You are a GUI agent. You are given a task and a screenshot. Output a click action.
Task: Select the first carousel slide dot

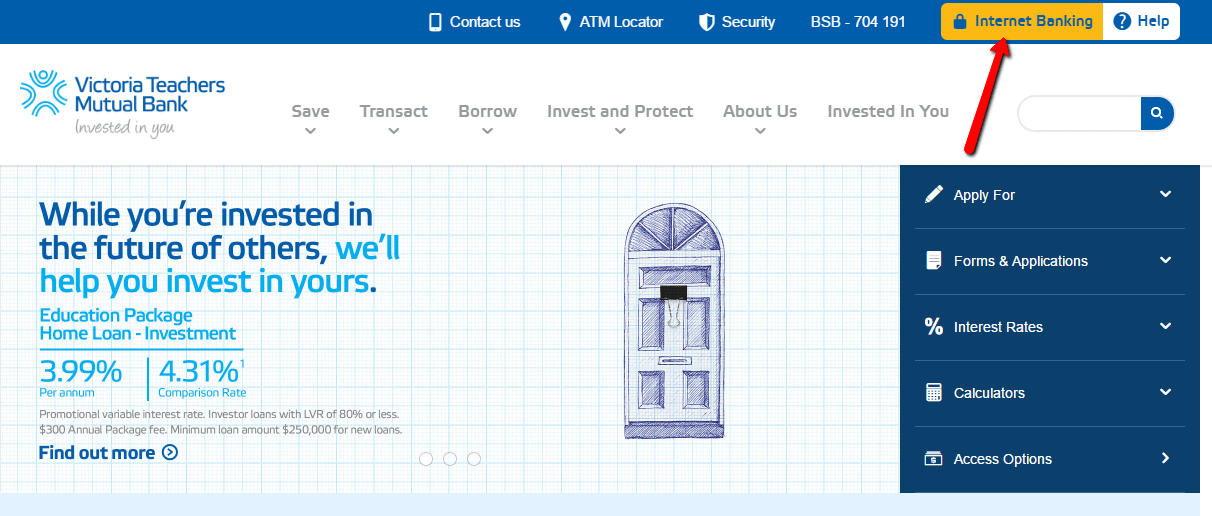click(x=426, y=459)
